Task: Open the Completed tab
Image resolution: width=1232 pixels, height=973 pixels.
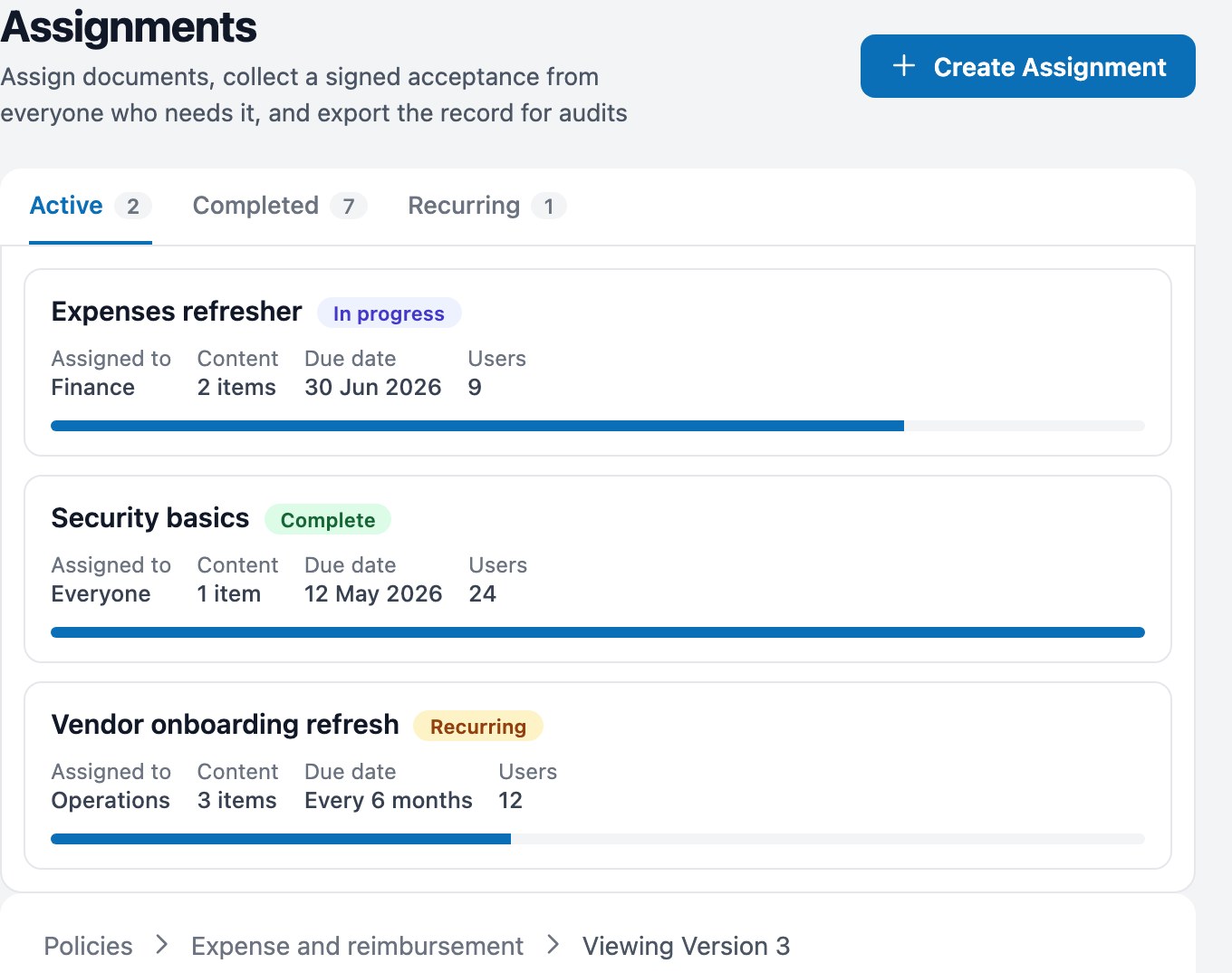Action: pos(279,207)
